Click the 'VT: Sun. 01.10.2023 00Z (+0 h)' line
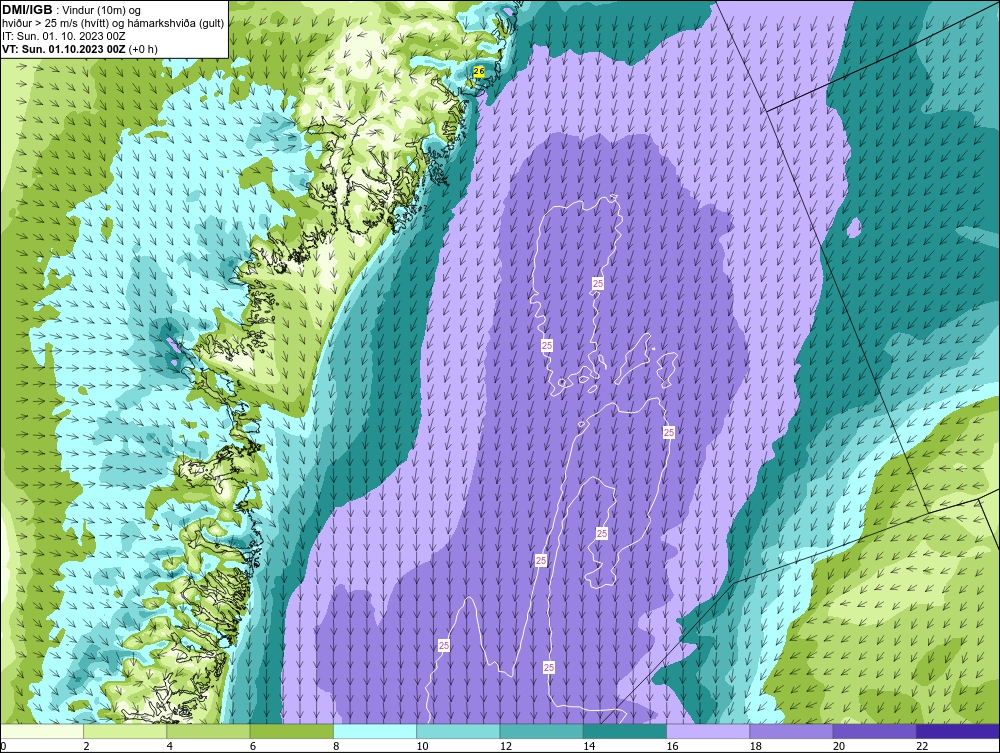This screenshot has width=1000, height=753. tap(80, 49)
